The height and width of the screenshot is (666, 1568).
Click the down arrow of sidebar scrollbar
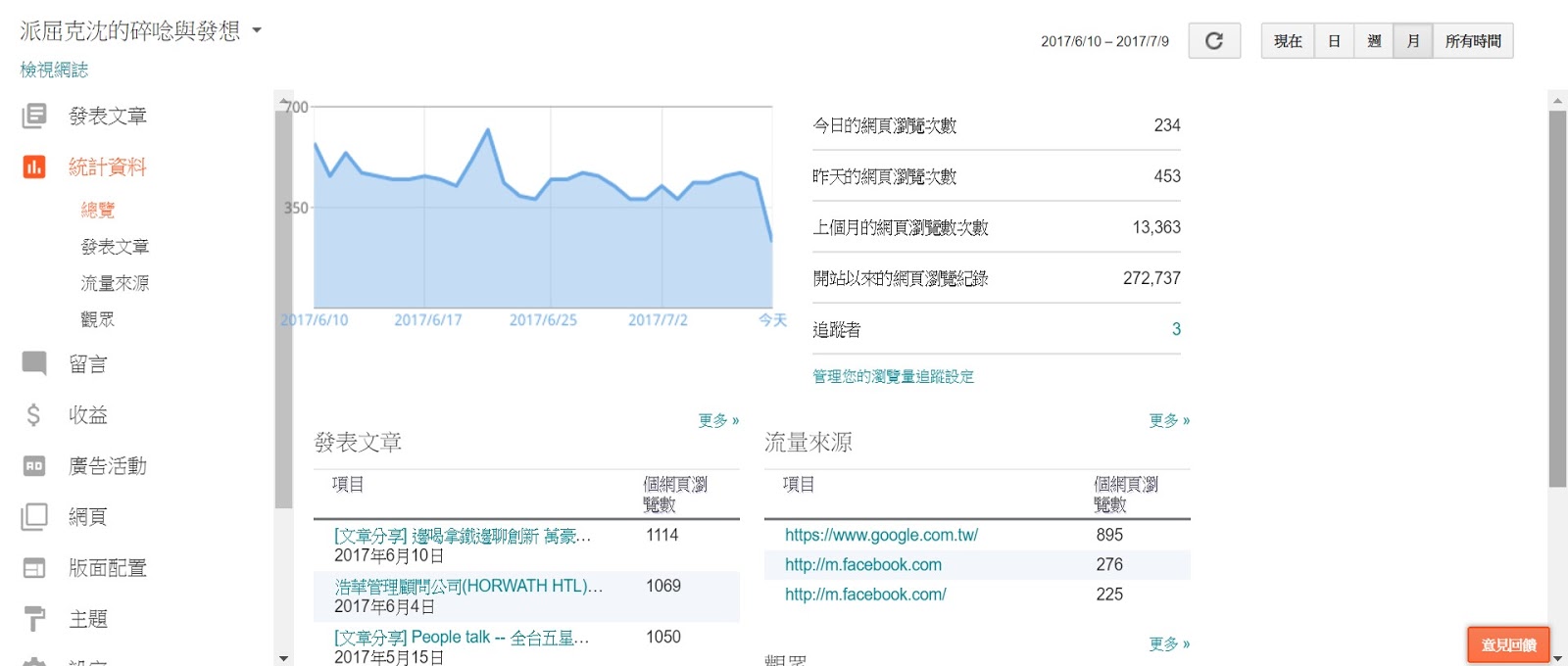pos(284,658)
